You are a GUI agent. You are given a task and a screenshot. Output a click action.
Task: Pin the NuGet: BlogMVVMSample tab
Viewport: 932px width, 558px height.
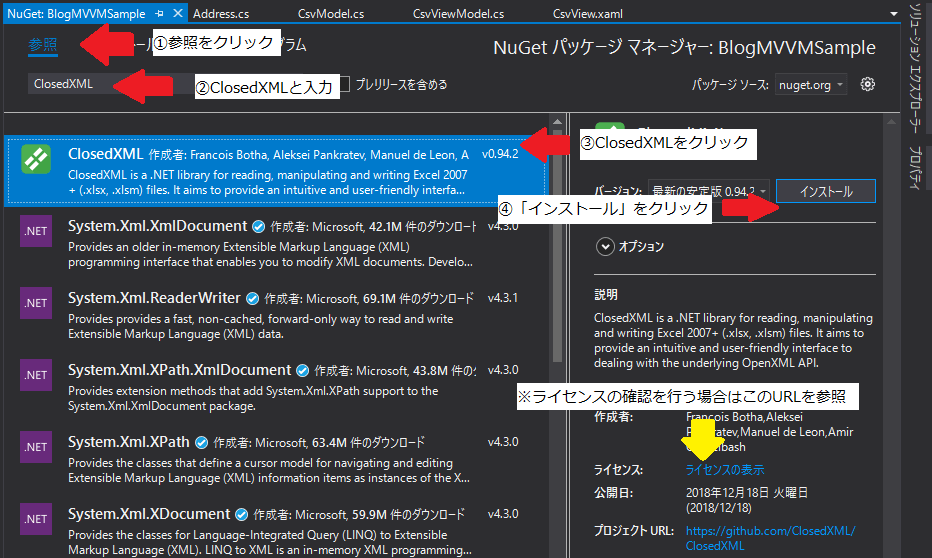tap(159, 13)
